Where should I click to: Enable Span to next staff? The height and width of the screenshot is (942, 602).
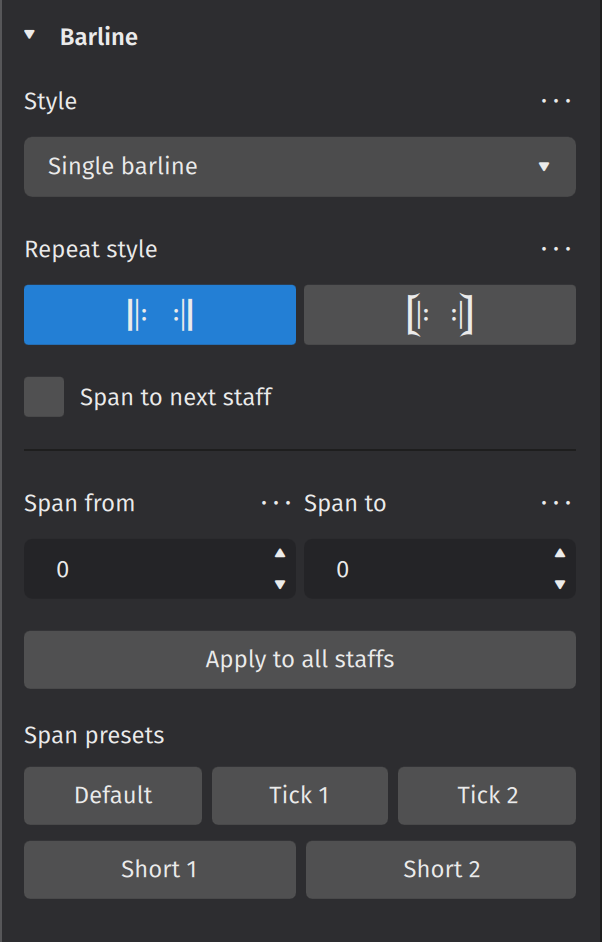point(43,396)
